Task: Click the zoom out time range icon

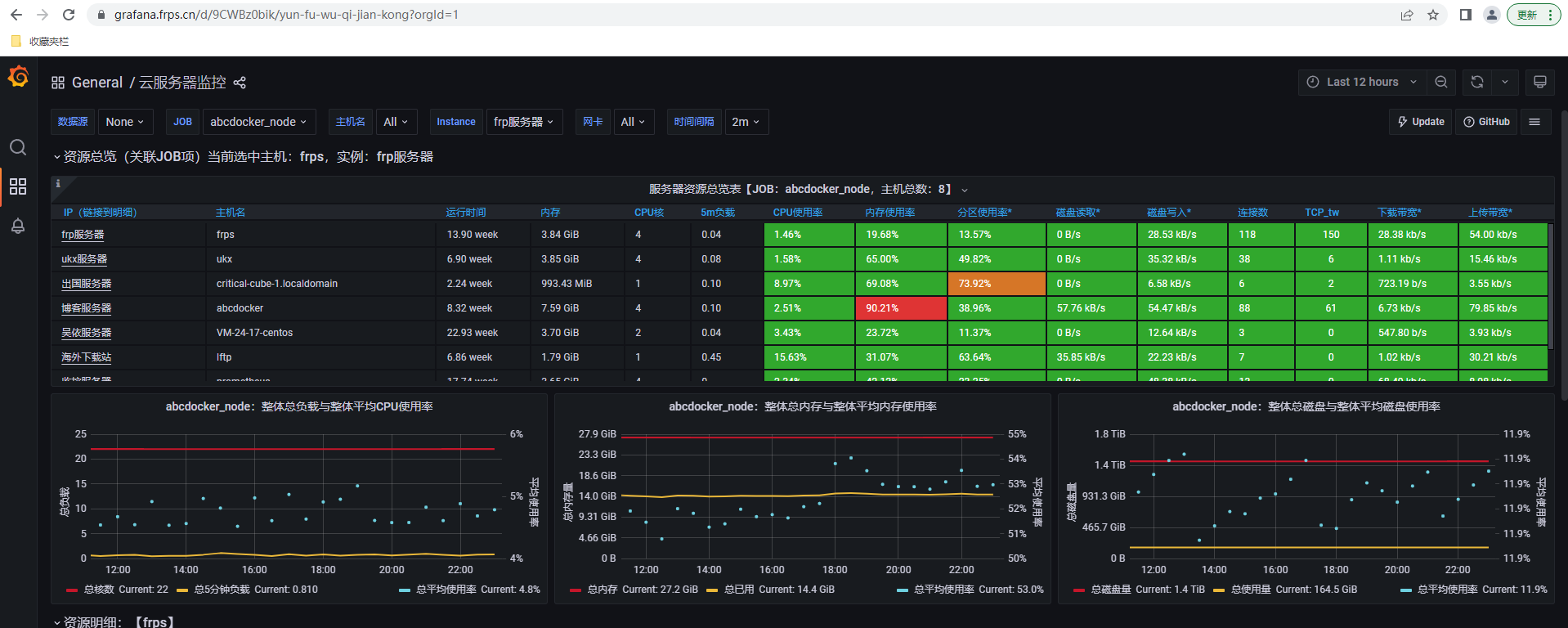Action: (1440, 82)
